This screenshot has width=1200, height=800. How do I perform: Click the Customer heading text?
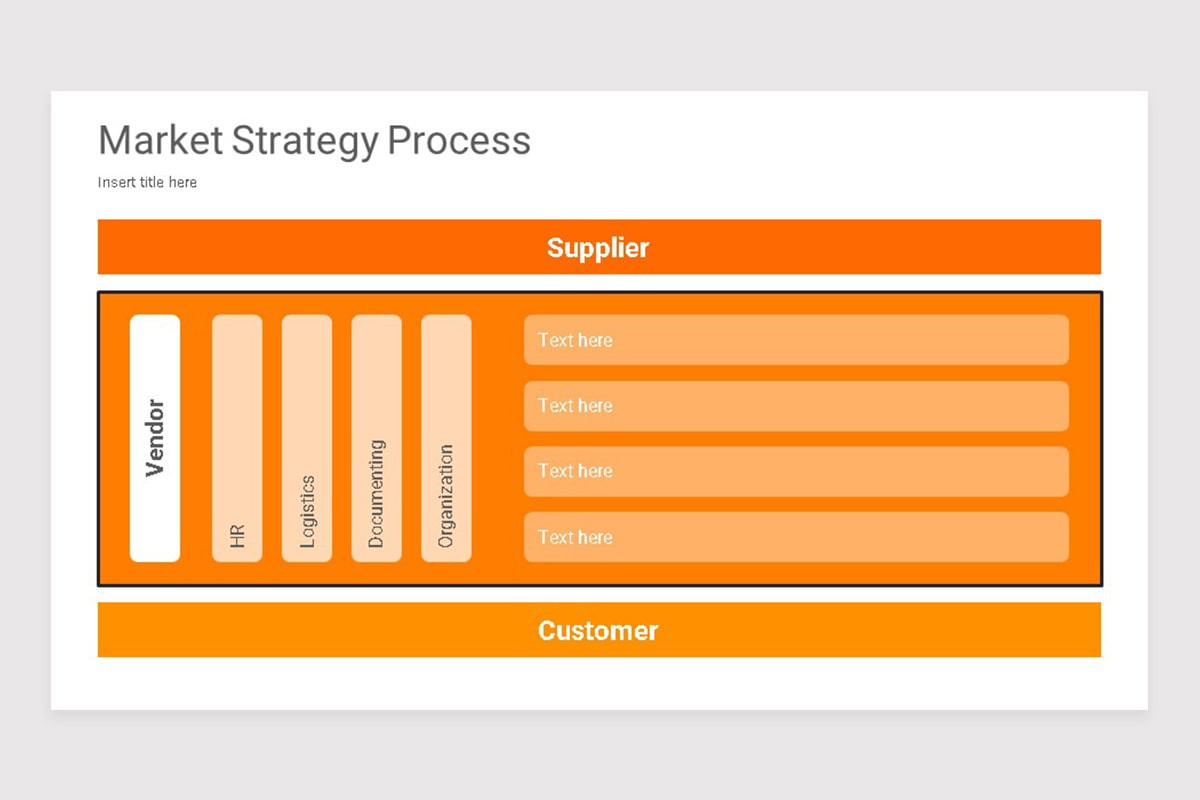point(598,630)
